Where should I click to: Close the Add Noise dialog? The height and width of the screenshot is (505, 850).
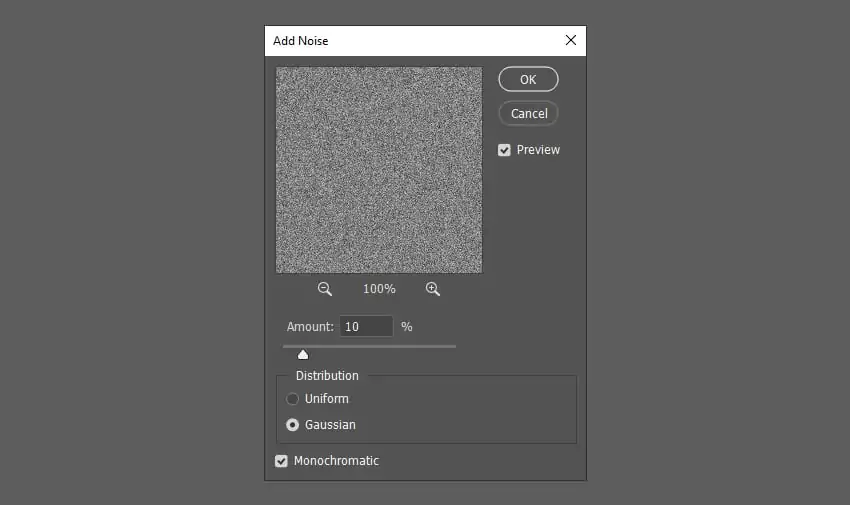tap(570, 40)
